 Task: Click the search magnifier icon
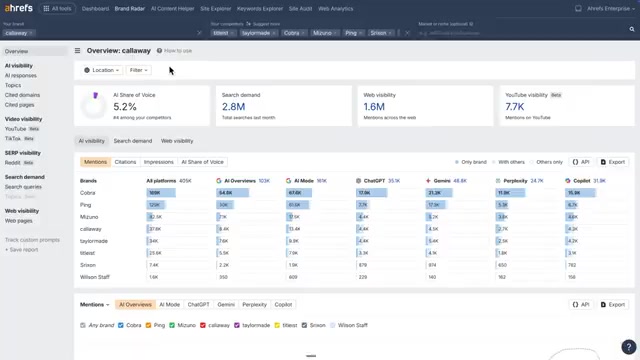(632, 29)
